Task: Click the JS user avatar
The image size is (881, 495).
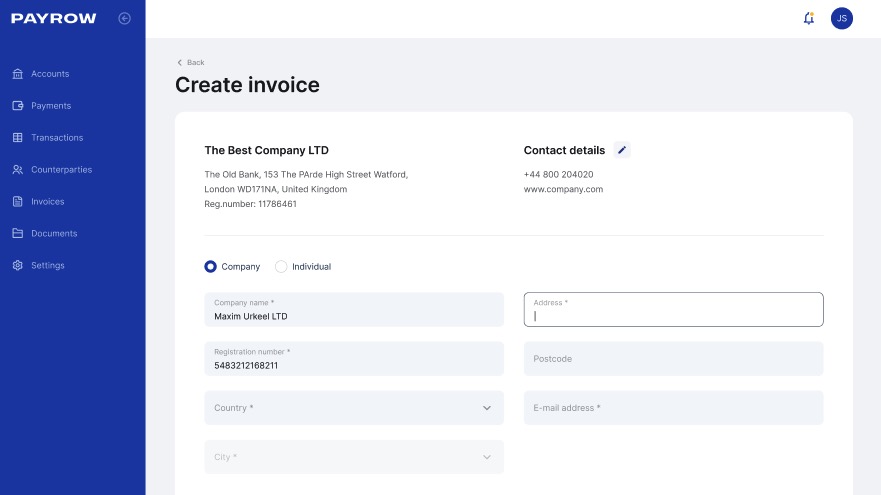Action: pyautogui.click(x=842, y=18)
